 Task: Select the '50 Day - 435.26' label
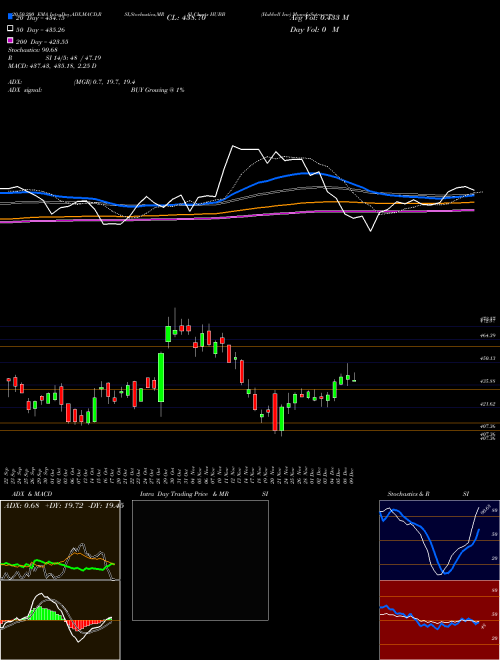coord(41,30)
